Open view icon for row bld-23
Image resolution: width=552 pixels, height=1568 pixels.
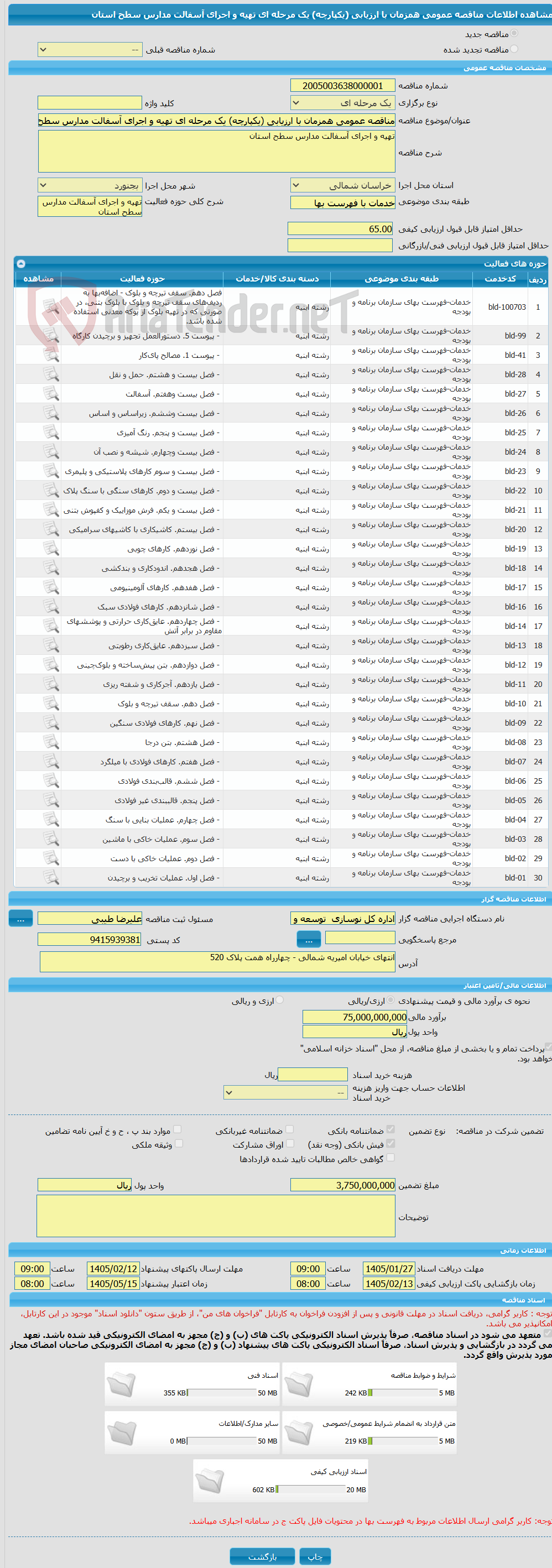pos(51,471)
